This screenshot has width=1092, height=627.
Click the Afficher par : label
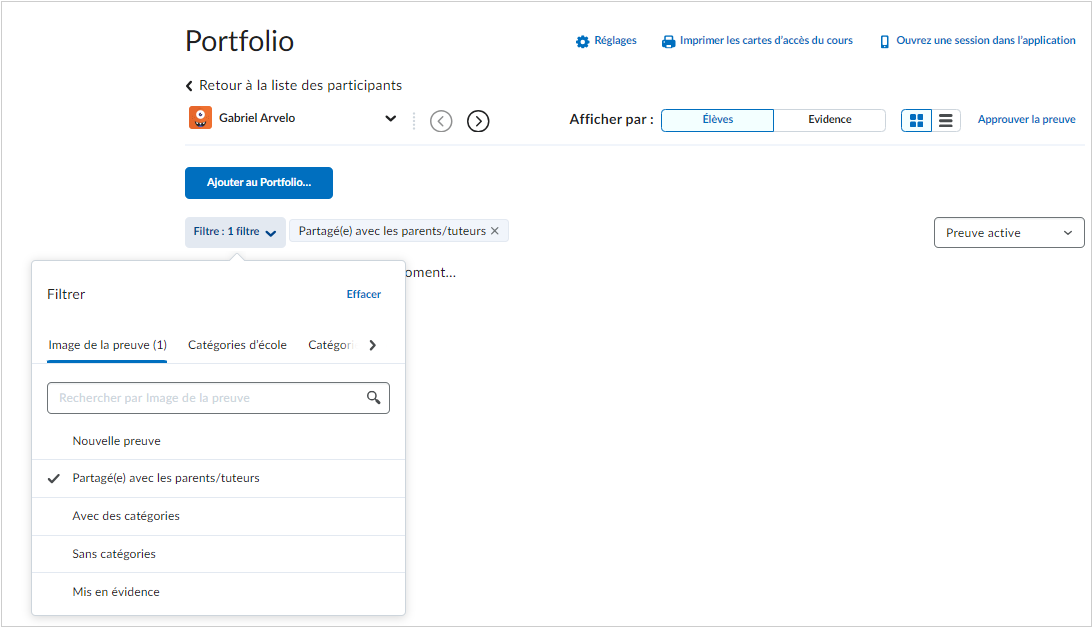(611, 119)
